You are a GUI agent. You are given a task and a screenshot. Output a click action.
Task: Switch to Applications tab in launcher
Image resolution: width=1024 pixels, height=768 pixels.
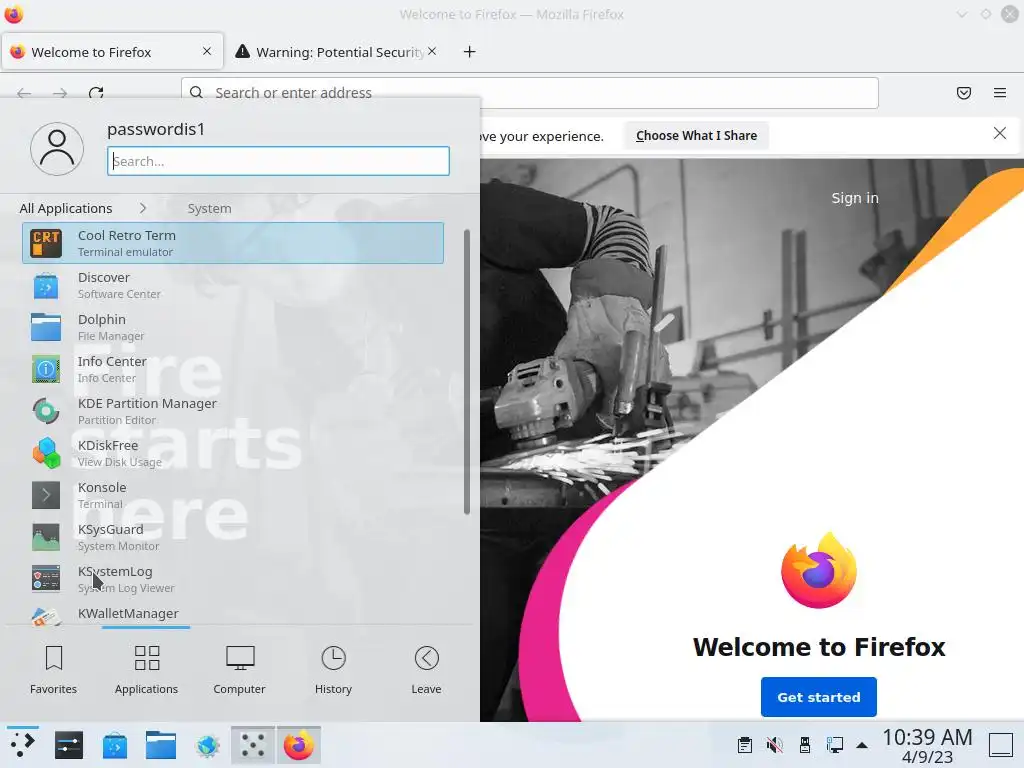(146, 670)
